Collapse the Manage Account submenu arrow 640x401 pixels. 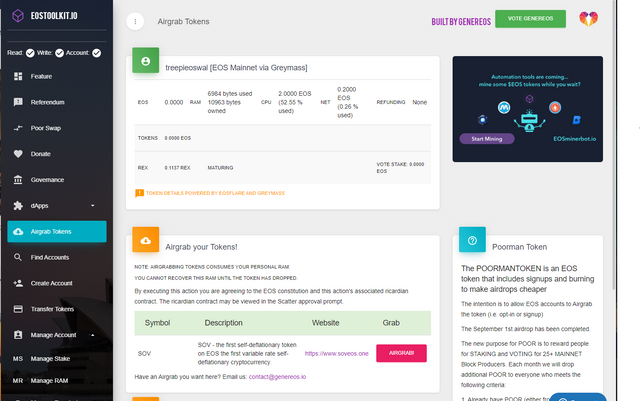(x=93, y=335)
